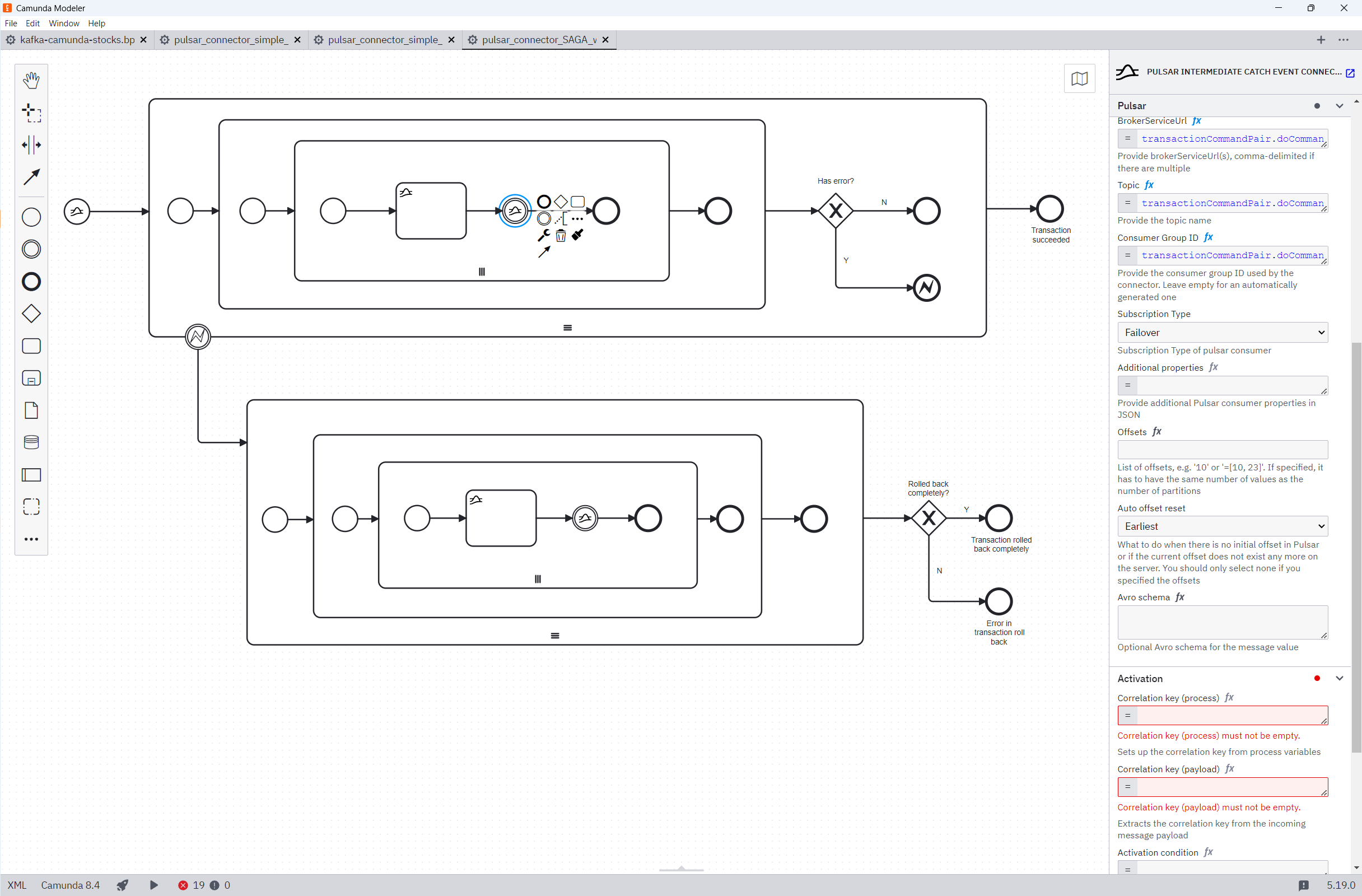Open the feedback icon in status bar
1362x896 pixels.
1304,885
